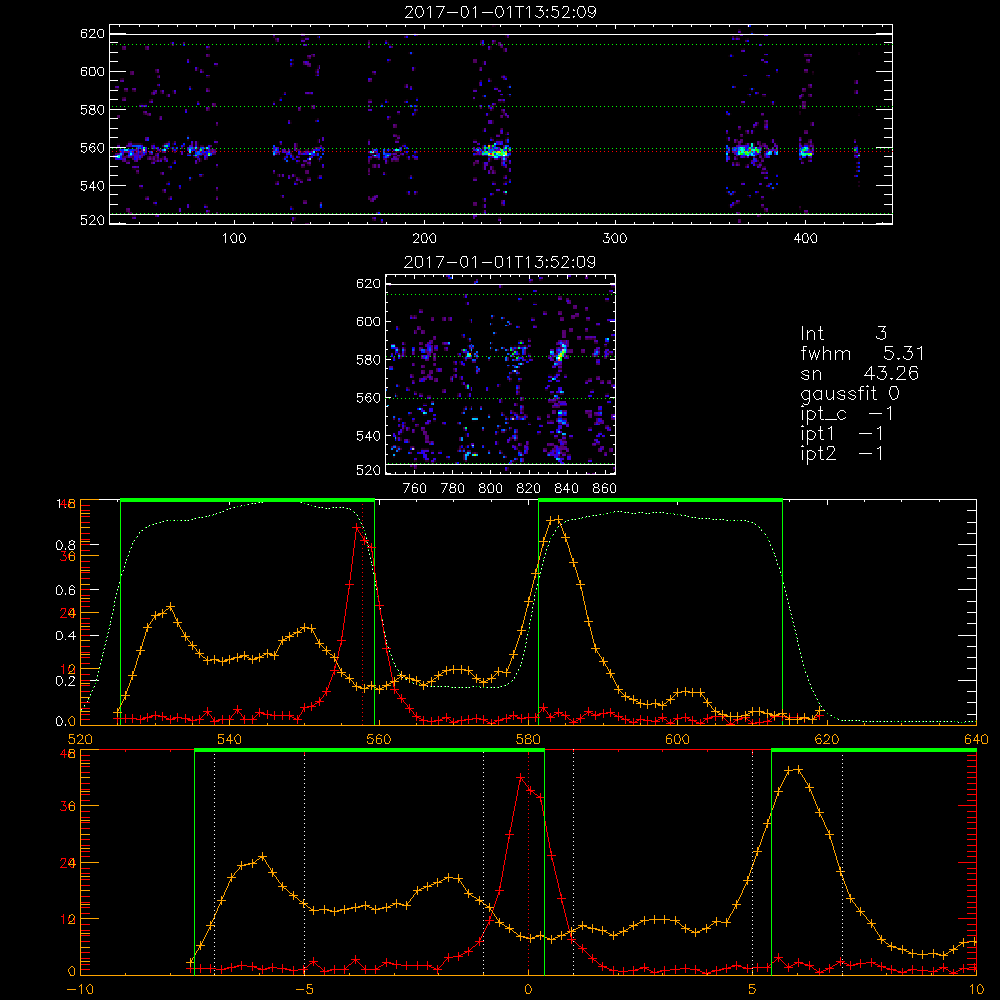Click the 'ipt2 -1' readout
The width and height of the screenshot is (1000, 1000).
pos(842,454)
